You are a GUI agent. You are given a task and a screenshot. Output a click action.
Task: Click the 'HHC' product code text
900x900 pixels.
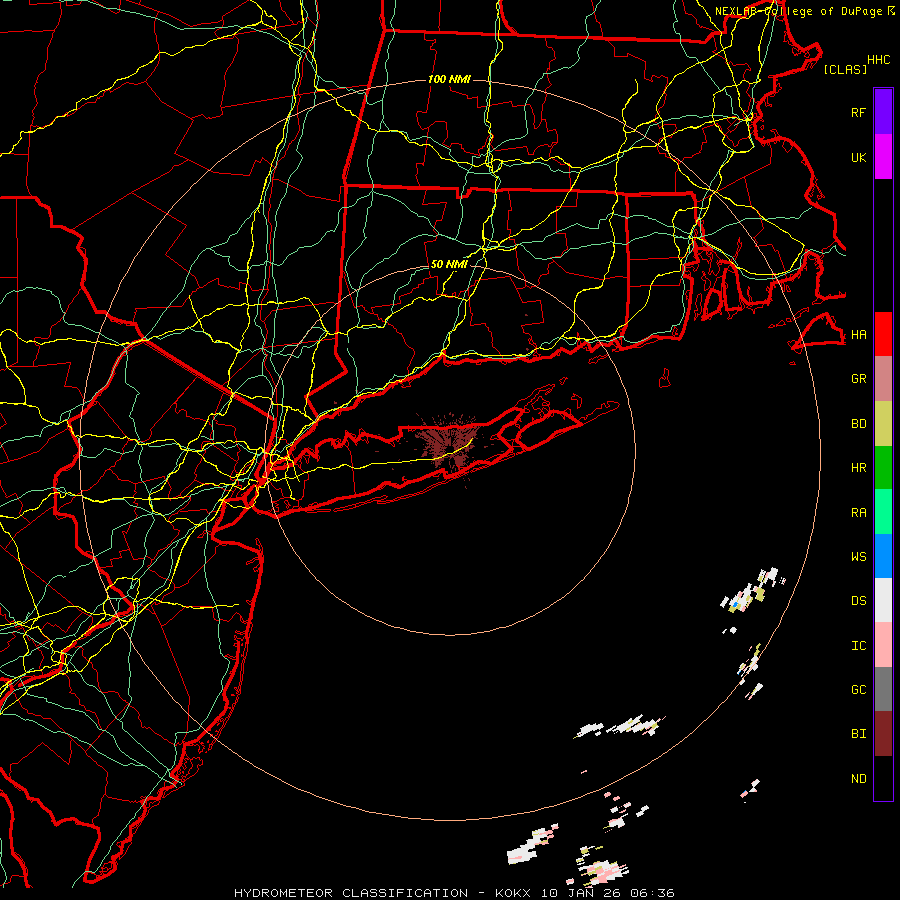(879, 60)
